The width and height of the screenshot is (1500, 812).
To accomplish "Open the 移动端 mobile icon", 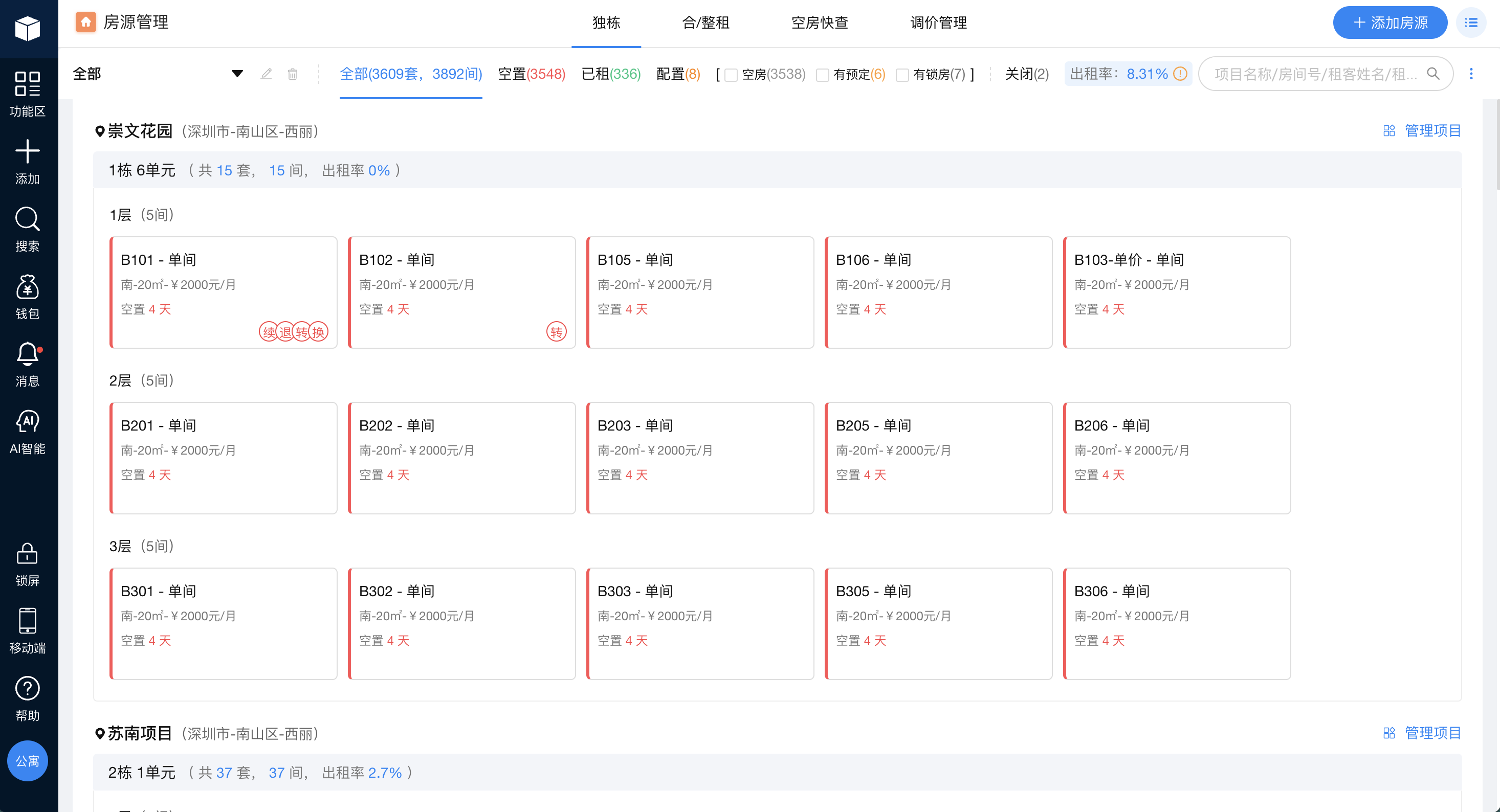I will point(27,620).
